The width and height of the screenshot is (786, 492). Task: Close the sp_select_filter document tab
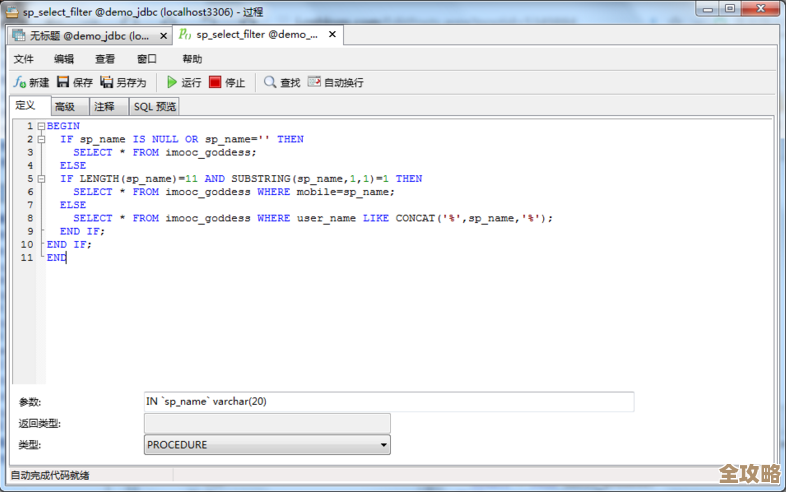pyautogui.click(x=332, y=35)
